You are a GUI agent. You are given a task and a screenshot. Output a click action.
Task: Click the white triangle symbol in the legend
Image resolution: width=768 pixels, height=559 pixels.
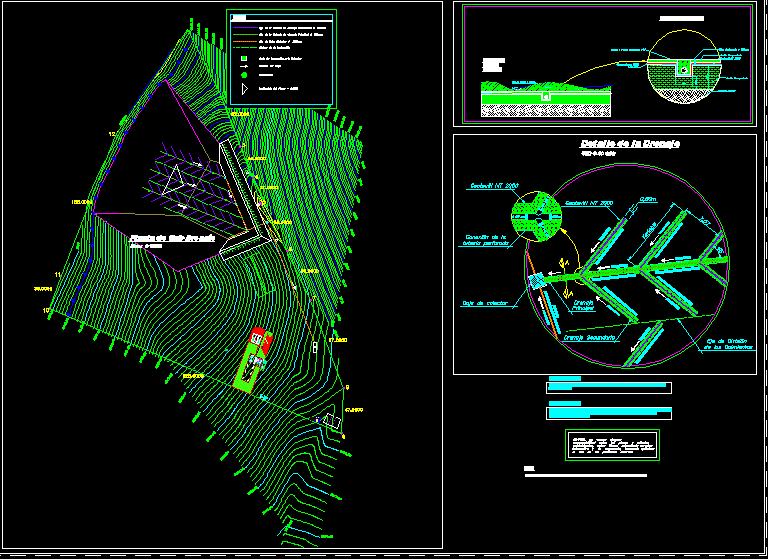(x=245, y=89)
